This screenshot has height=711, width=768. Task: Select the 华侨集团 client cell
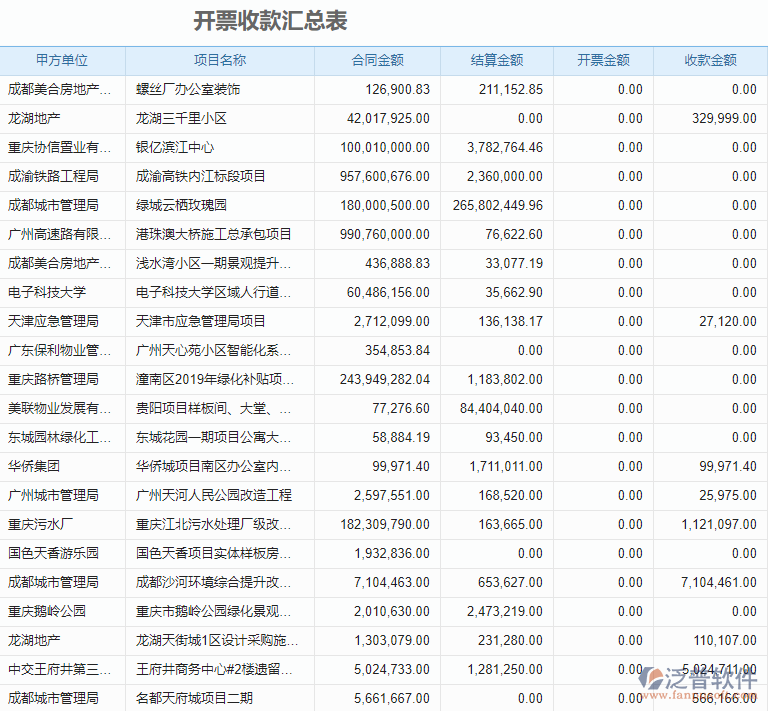(x=34, y=466)
